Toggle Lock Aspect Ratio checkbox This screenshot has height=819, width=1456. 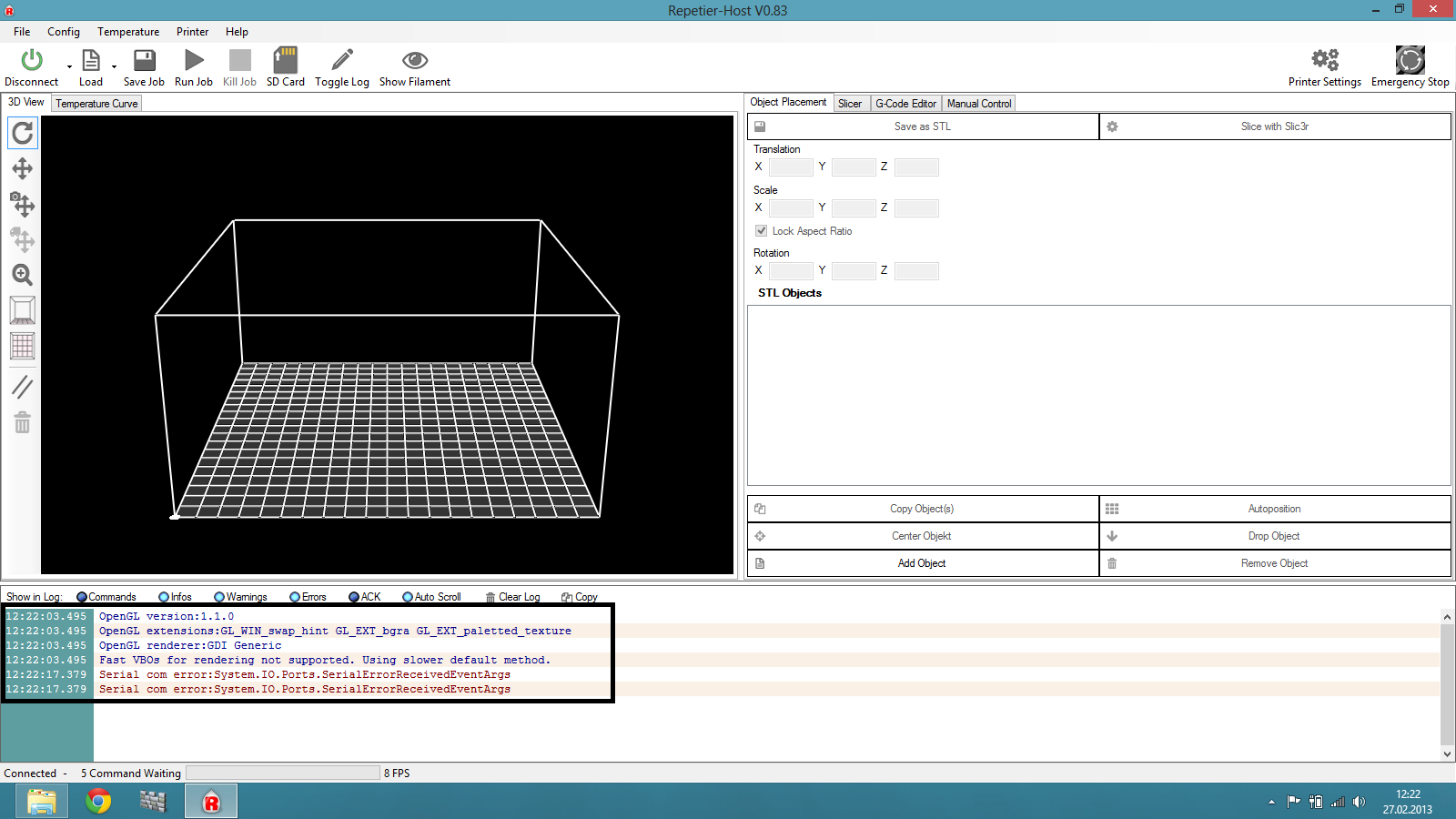point(762,231)
